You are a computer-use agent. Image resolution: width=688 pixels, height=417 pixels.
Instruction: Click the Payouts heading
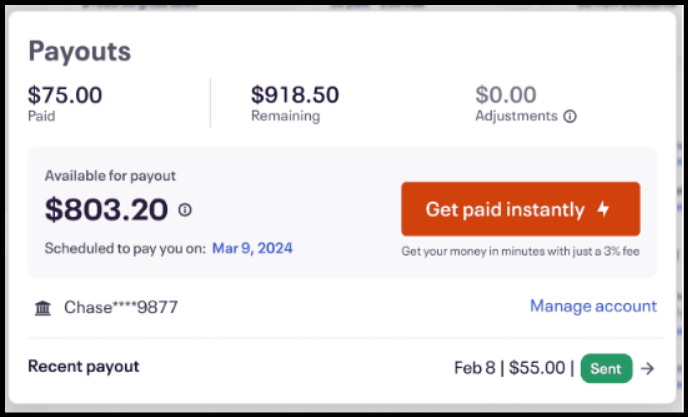coord(79,51)
